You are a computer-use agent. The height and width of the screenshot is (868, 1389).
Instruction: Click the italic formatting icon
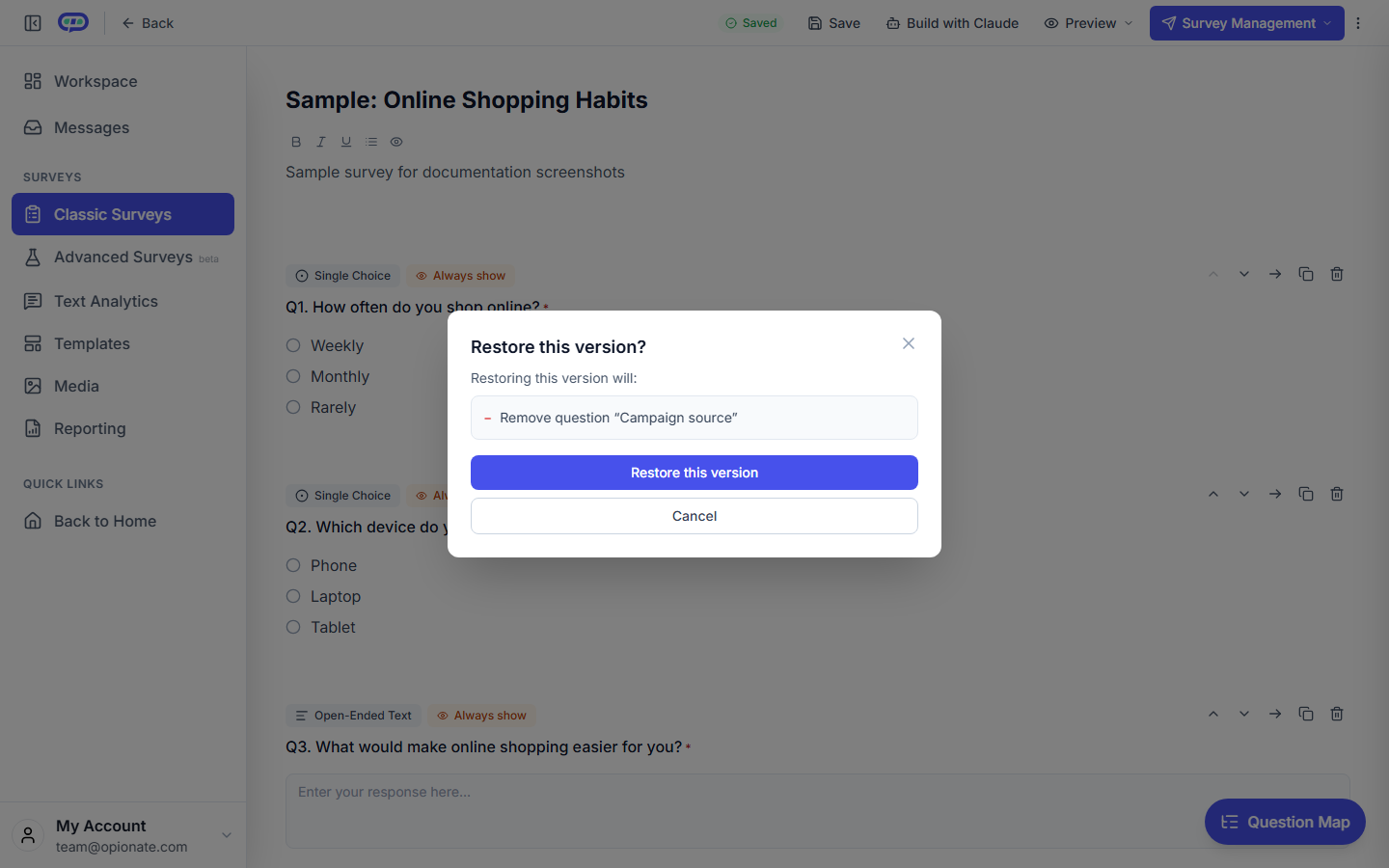(321, 142)
